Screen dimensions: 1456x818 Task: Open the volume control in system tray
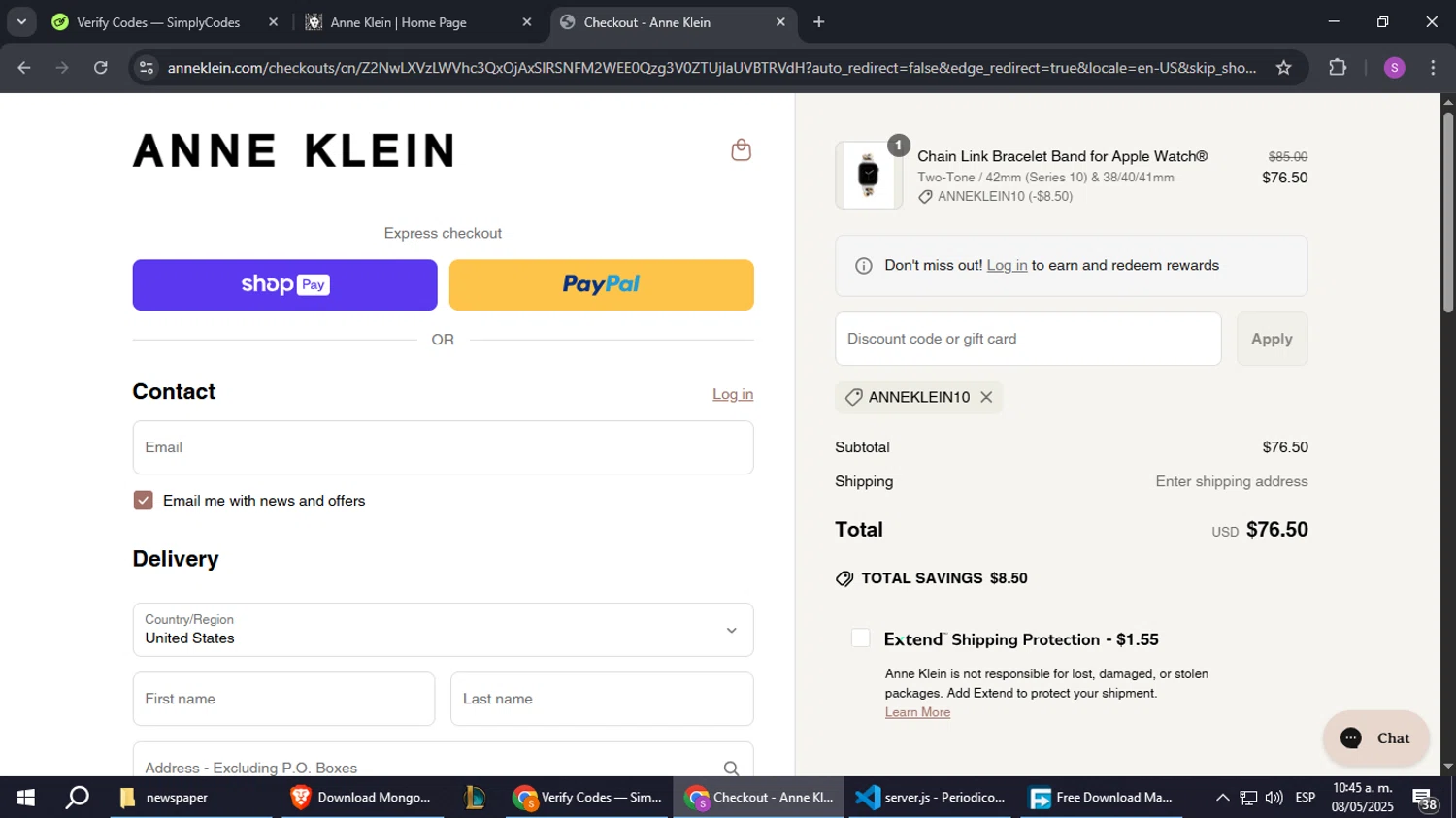1274,798
